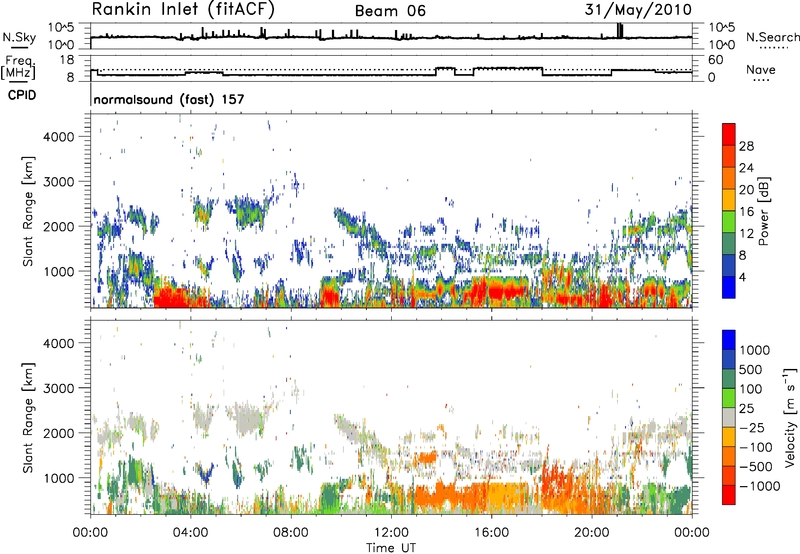Click the 'Nave' legend label

(761, 70)
